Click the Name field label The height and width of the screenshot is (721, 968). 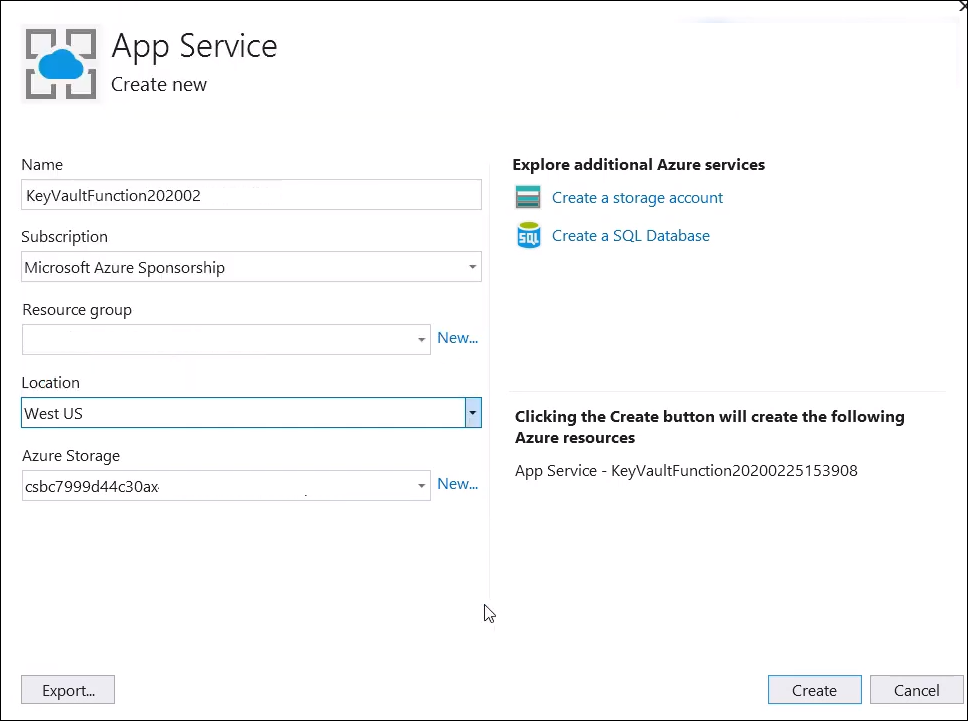42,165
